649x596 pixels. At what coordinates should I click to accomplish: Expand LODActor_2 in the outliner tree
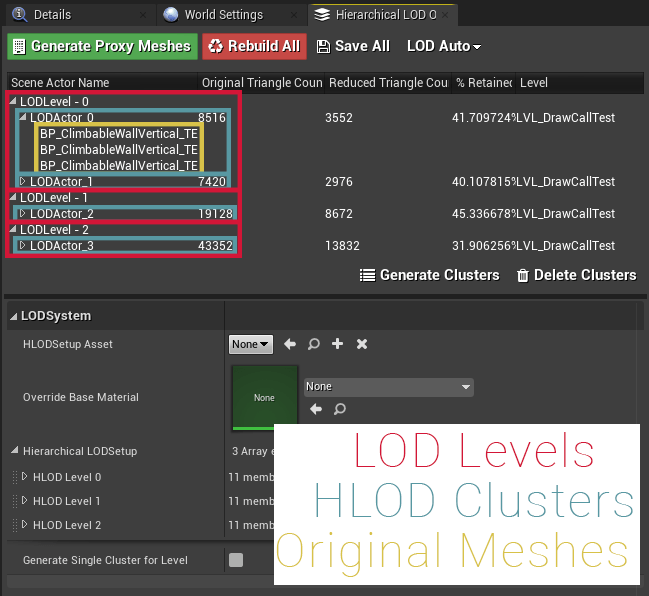24,213
